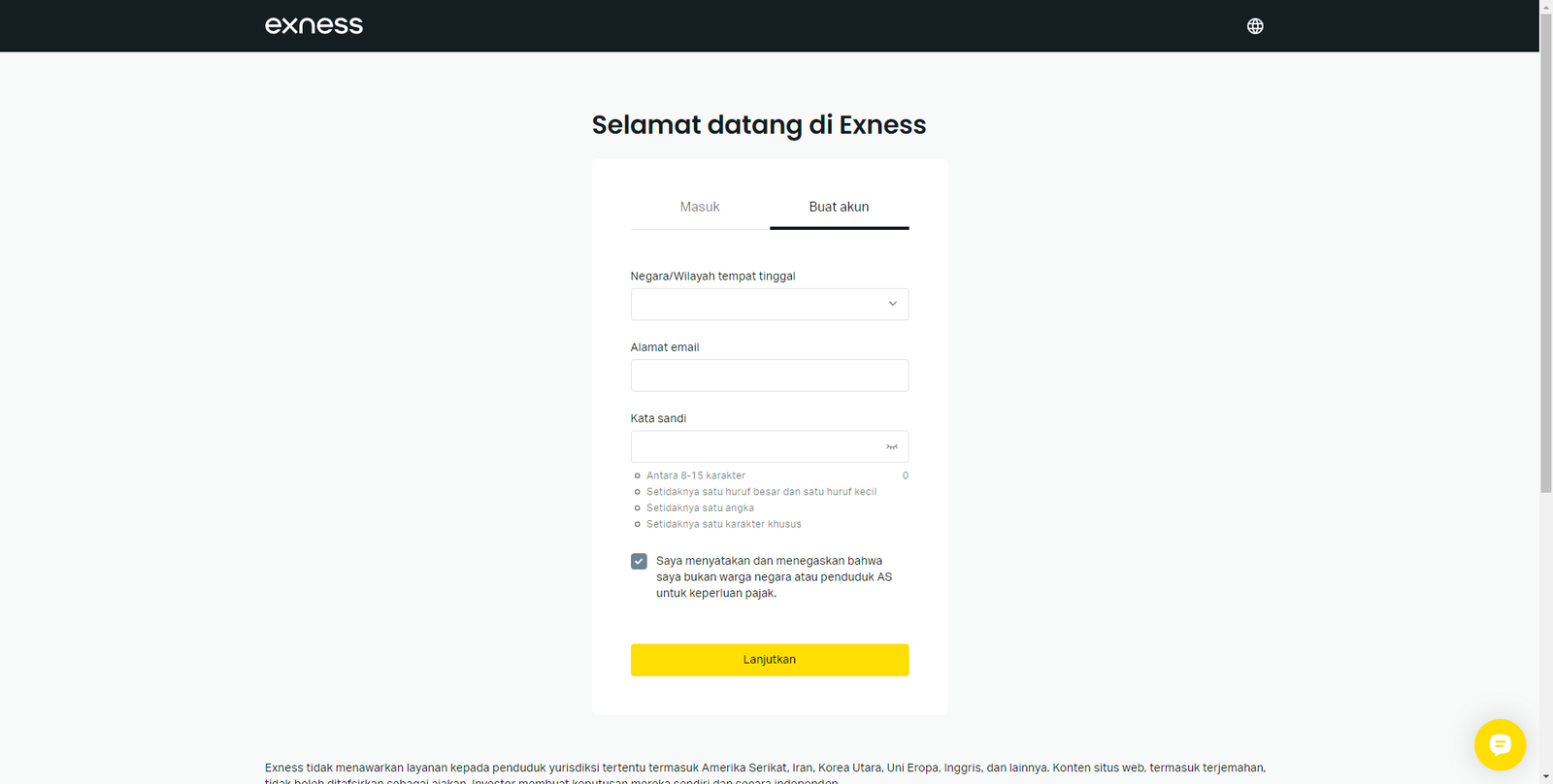Screen dimensions: 1553x784
Task: Uncheck the non-US citizen declaration checkbox
Action: 639,561
